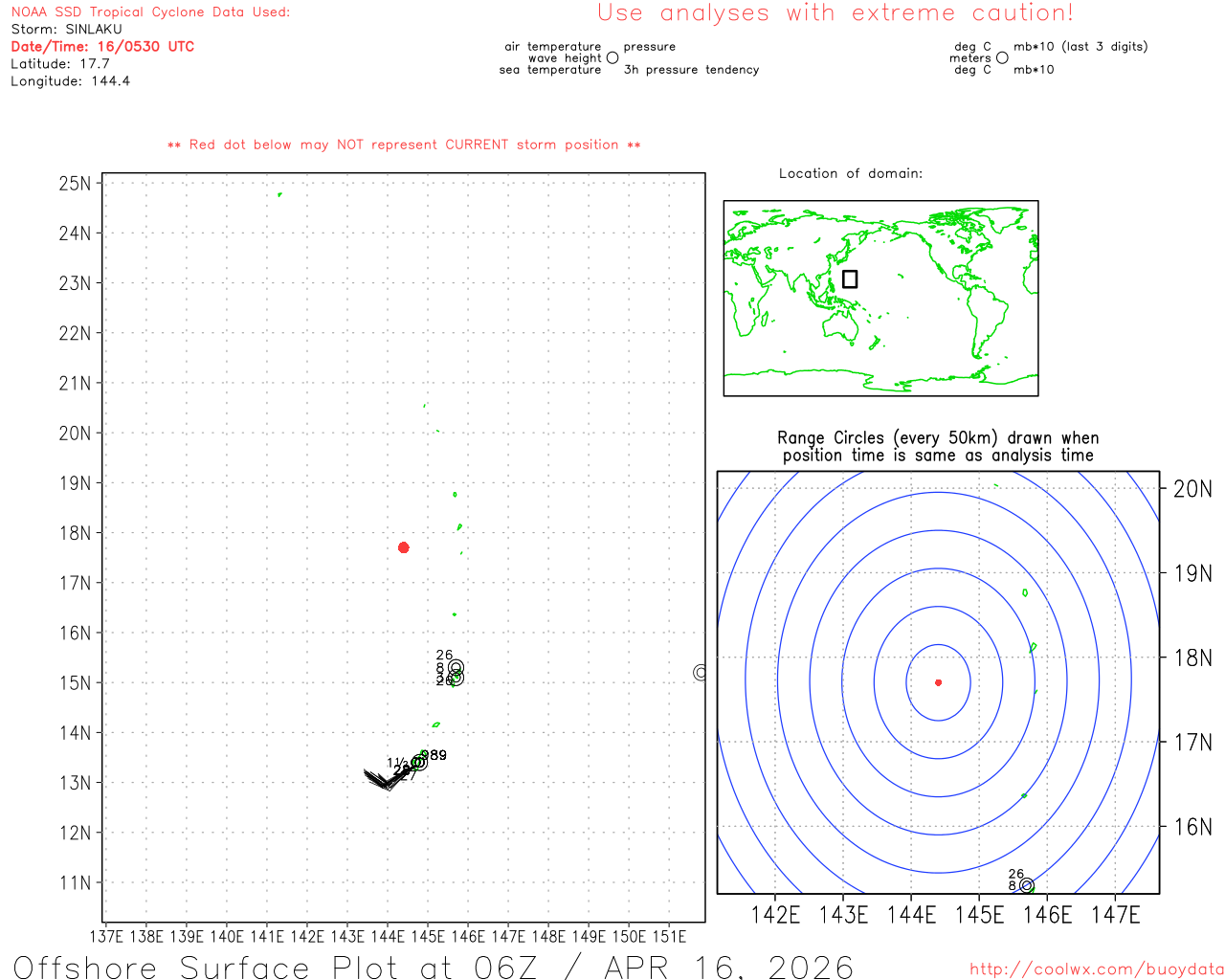Click '3h pressure tendency' legend label

[691, 70]
